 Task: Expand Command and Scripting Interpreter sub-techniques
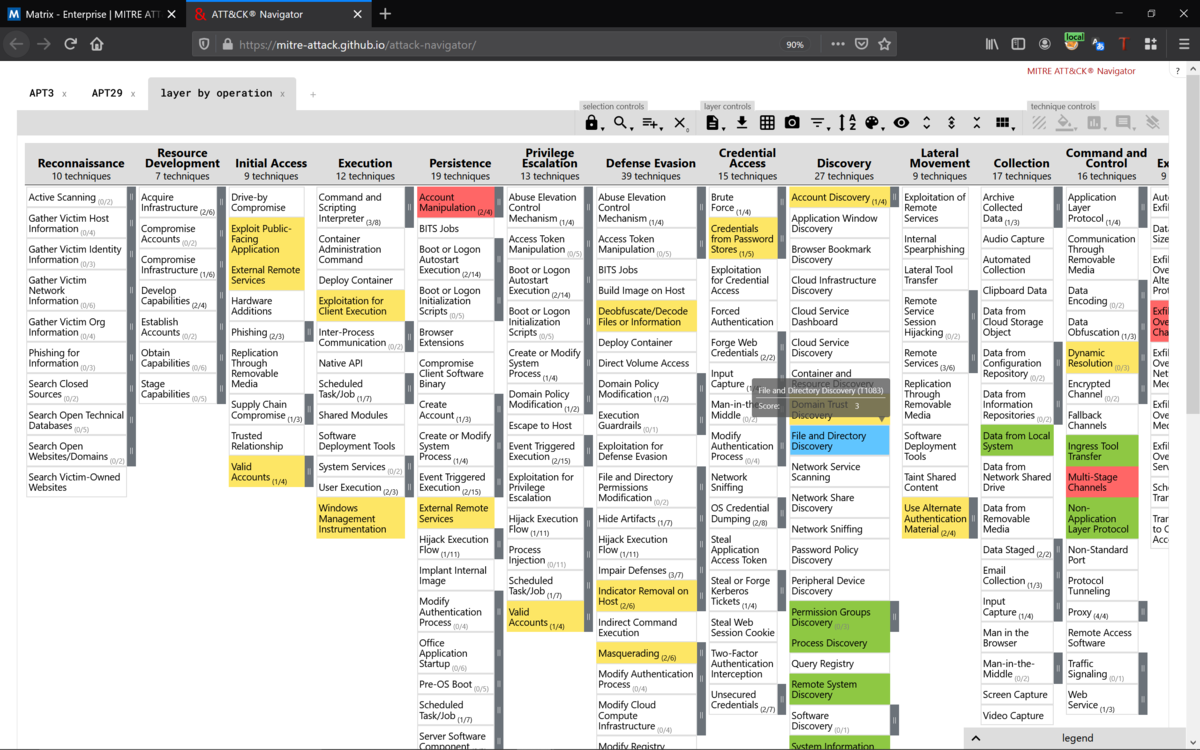click(x=408, y=208)
